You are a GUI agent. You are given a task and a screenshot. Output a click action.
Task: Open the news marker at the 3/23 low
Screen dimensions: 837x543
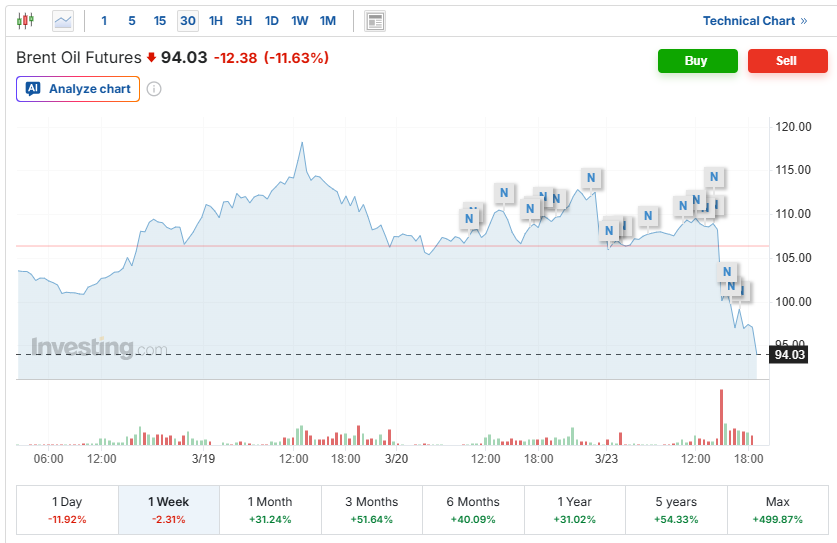click(x=608, y=231)
